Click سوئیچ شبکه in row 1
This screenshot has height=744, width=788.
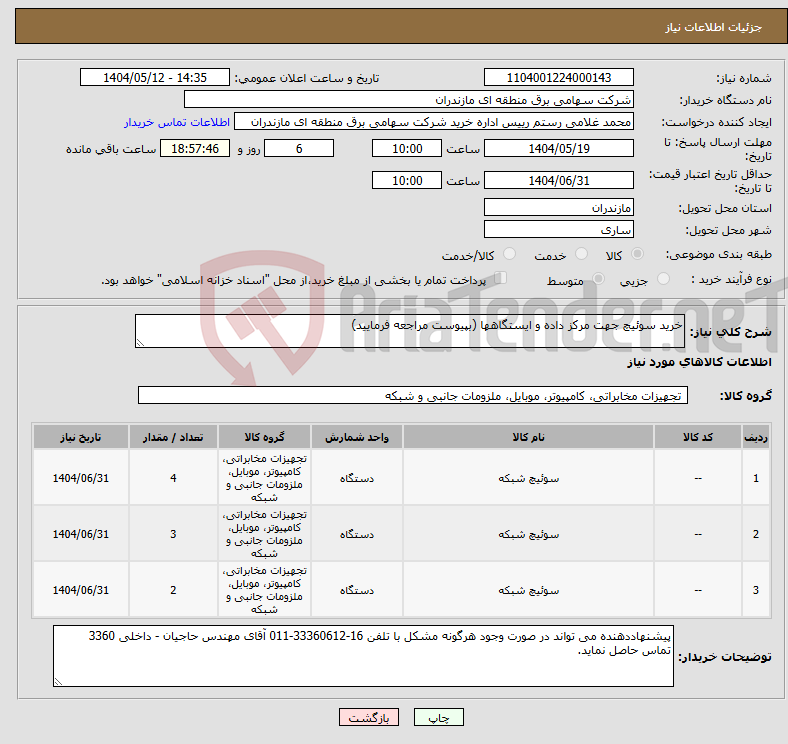pyautogui.click(x=528, y=478)
